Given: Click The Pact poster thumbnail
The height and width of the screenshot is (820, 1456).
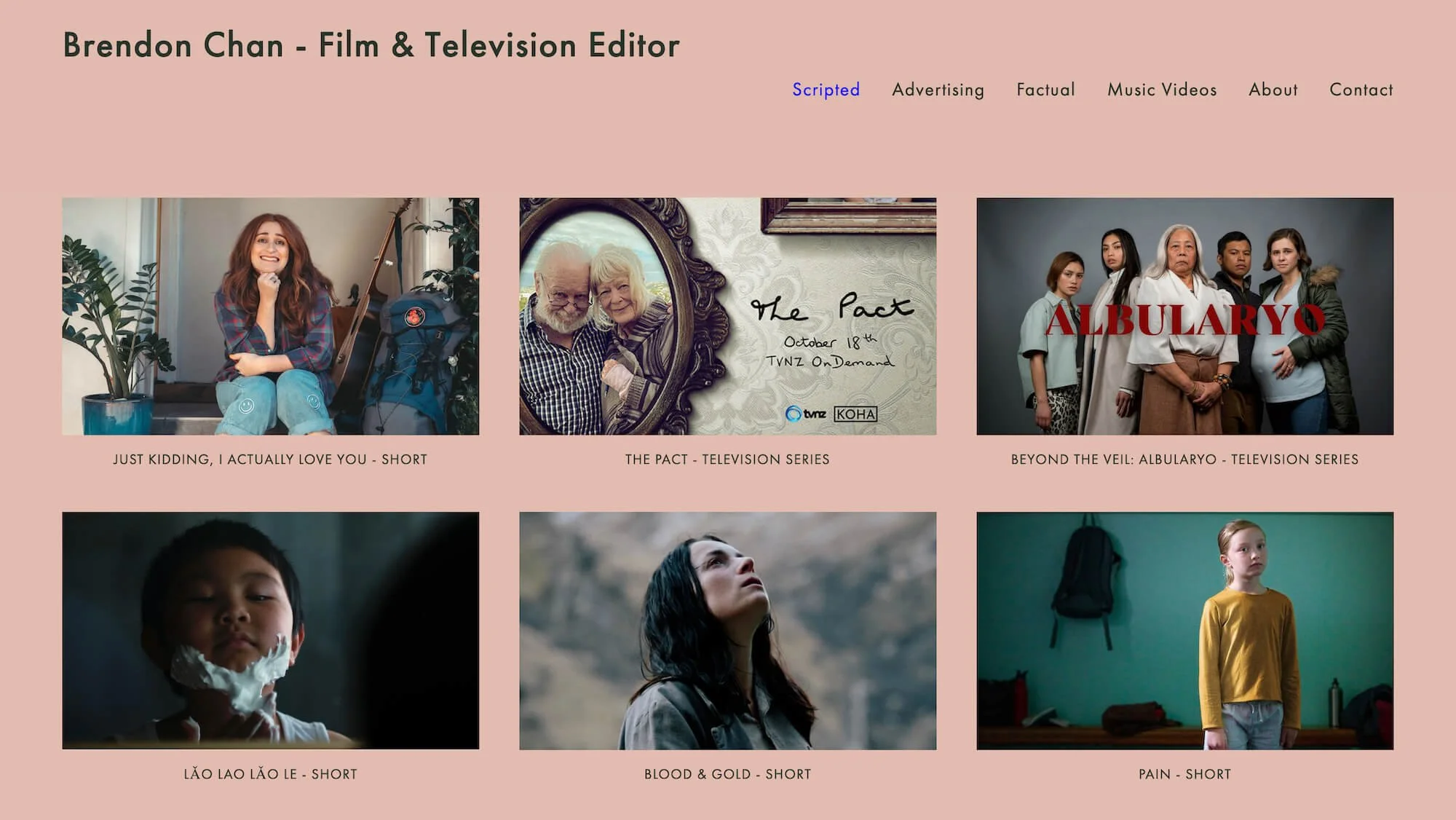Looking at the screenshot, I should pos(727,316).
